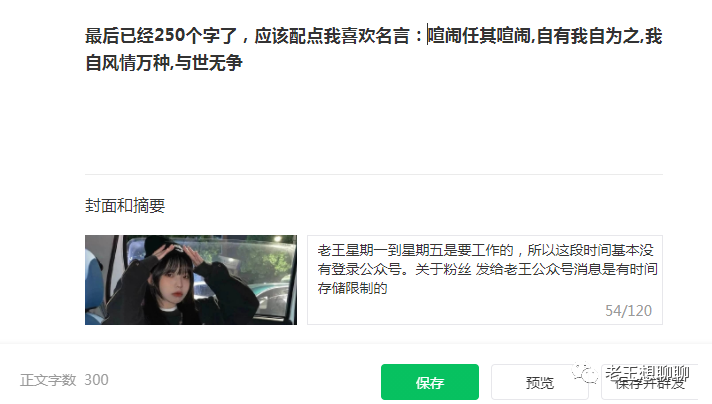Focus the article summary text box
This screenshot has width=712, height=404.
click(x=485, y=280)
